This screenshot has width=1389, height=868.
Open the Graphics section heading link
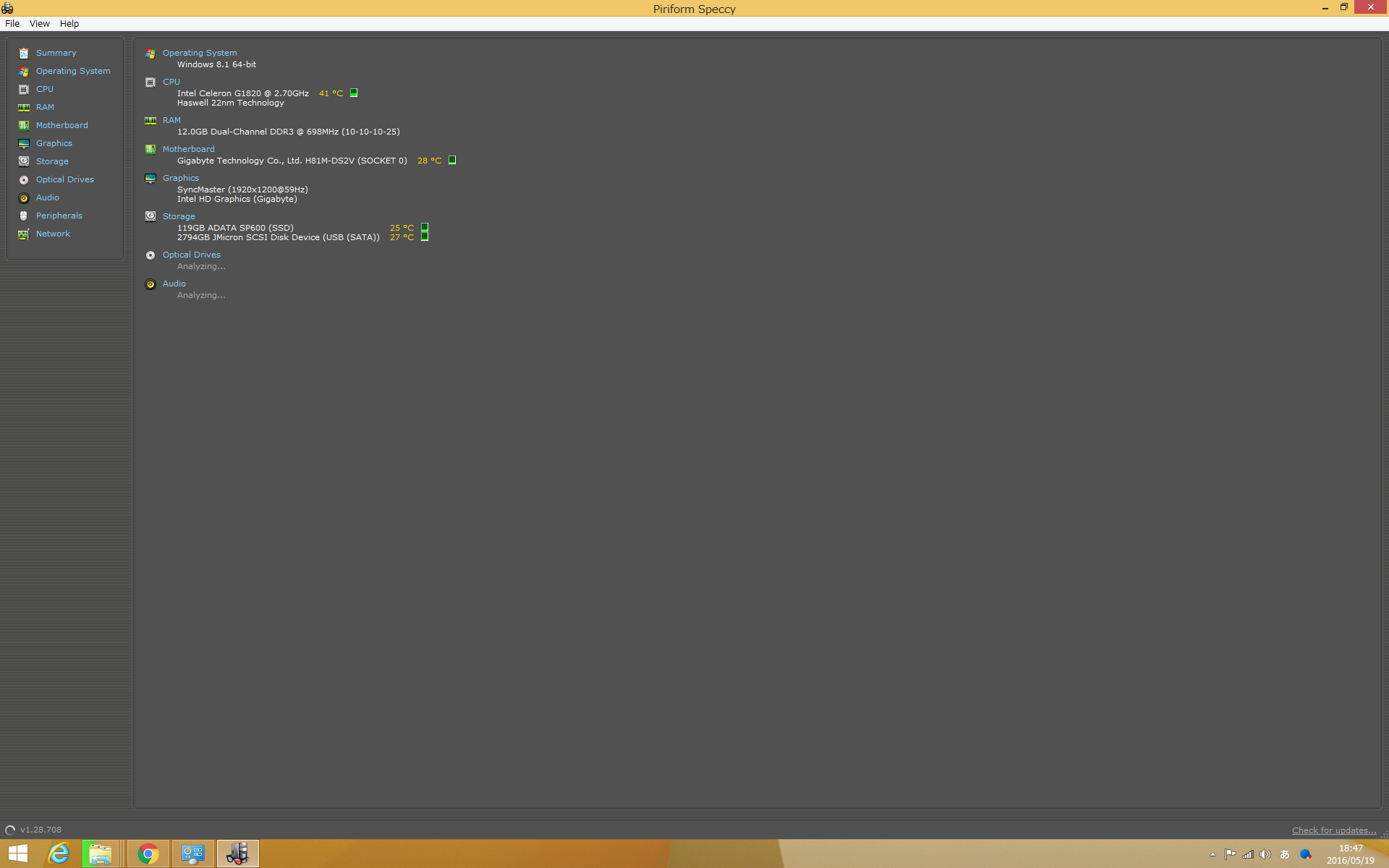point(180,178)
